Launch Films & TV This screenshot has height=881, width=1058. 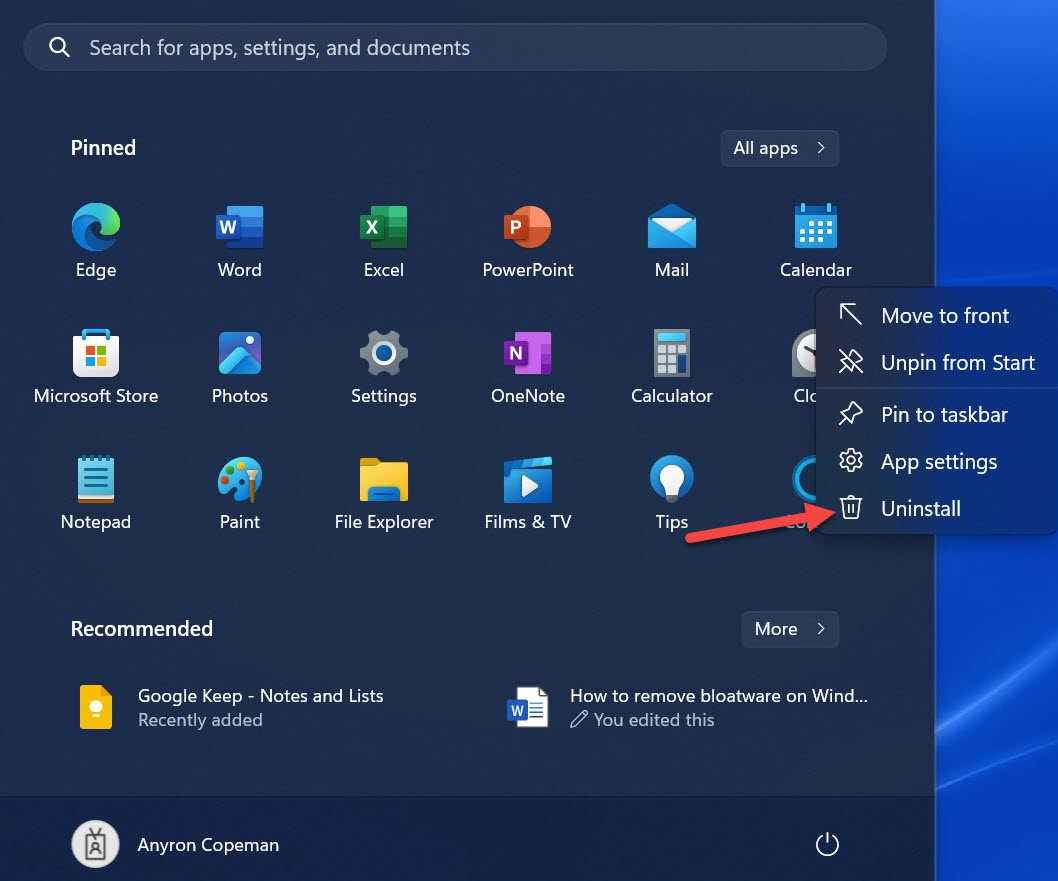[x=528, y=492]
